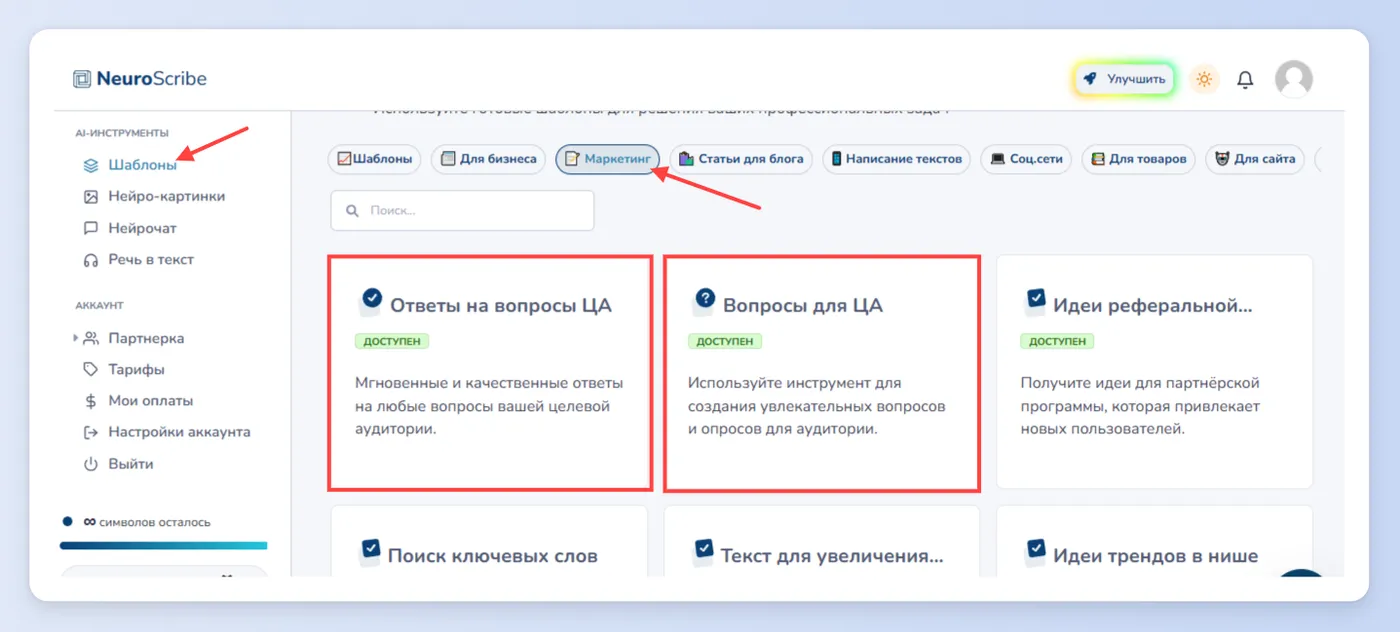Click the search magnifier icon
Screen dimensions: 1400x632
click(x=352, y=211)
